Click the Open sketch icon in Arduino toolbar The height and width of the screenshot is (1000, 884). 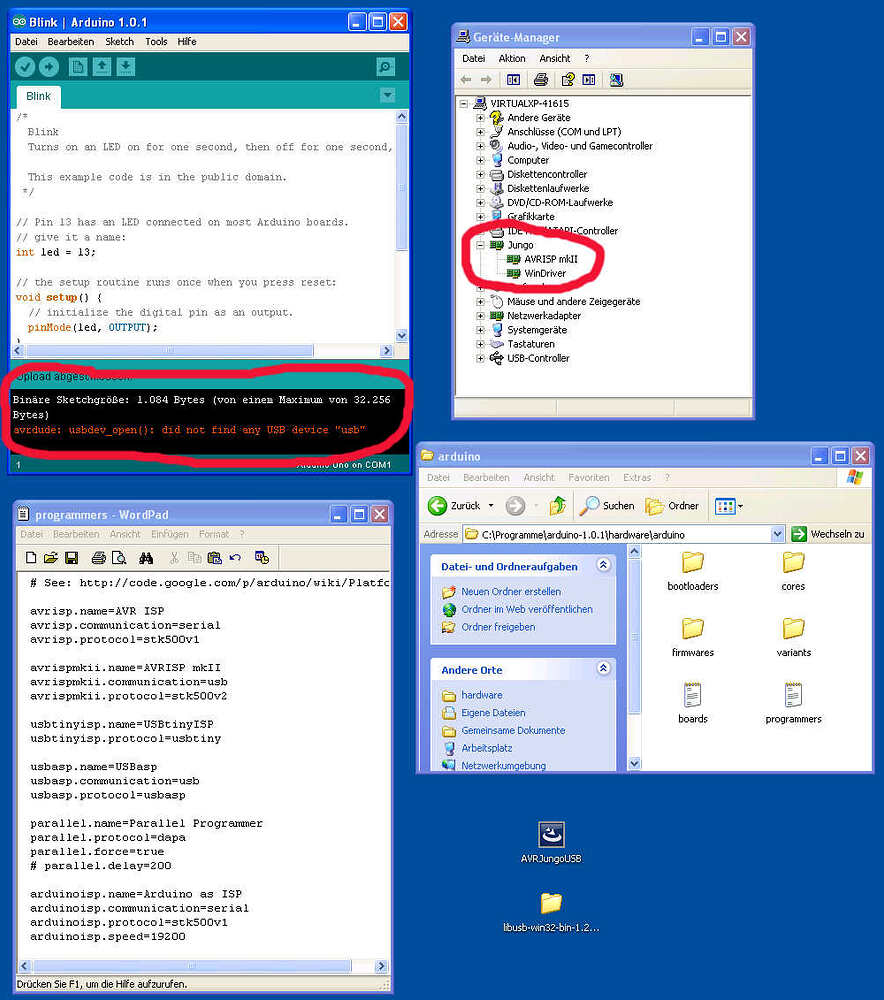(101, 66)
